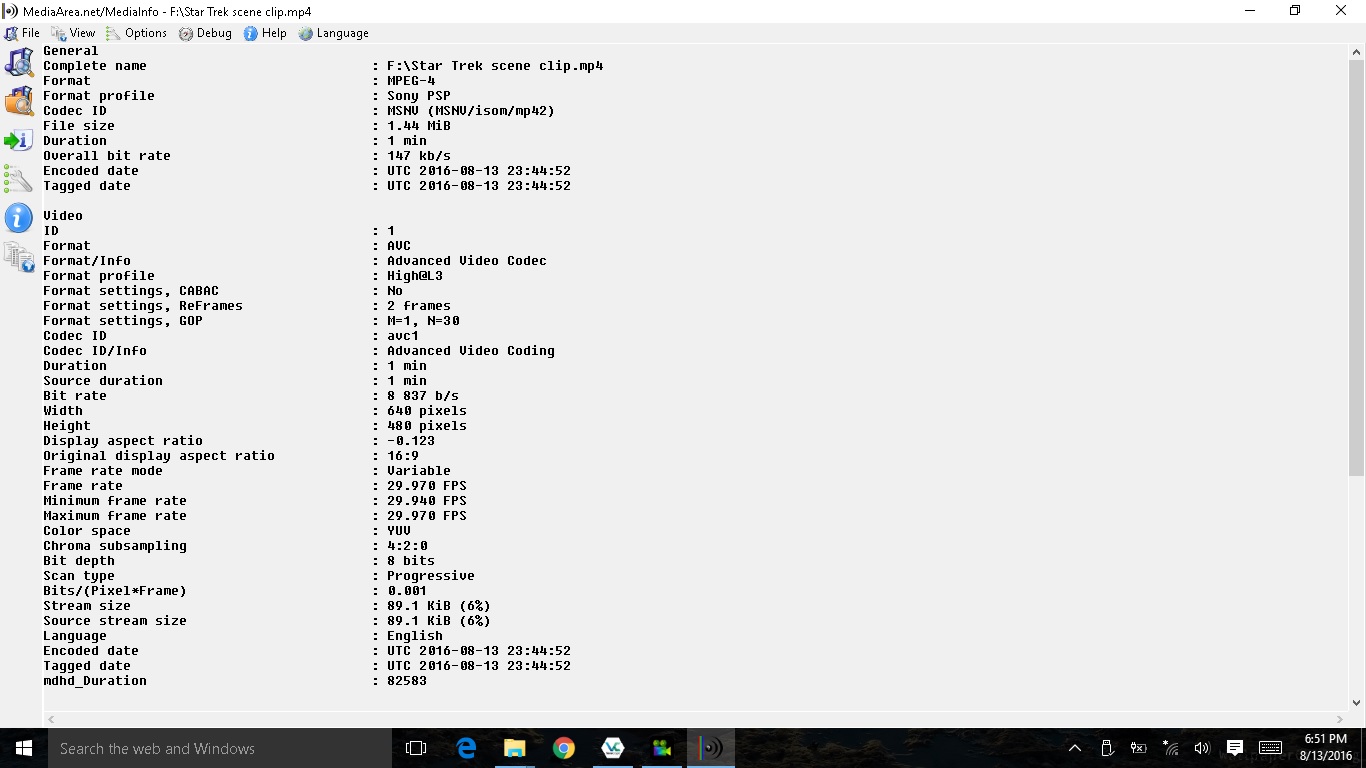Click the blue About info sidebar icon
This screenshot has width=1366, height=768.
tap(19, 217)
